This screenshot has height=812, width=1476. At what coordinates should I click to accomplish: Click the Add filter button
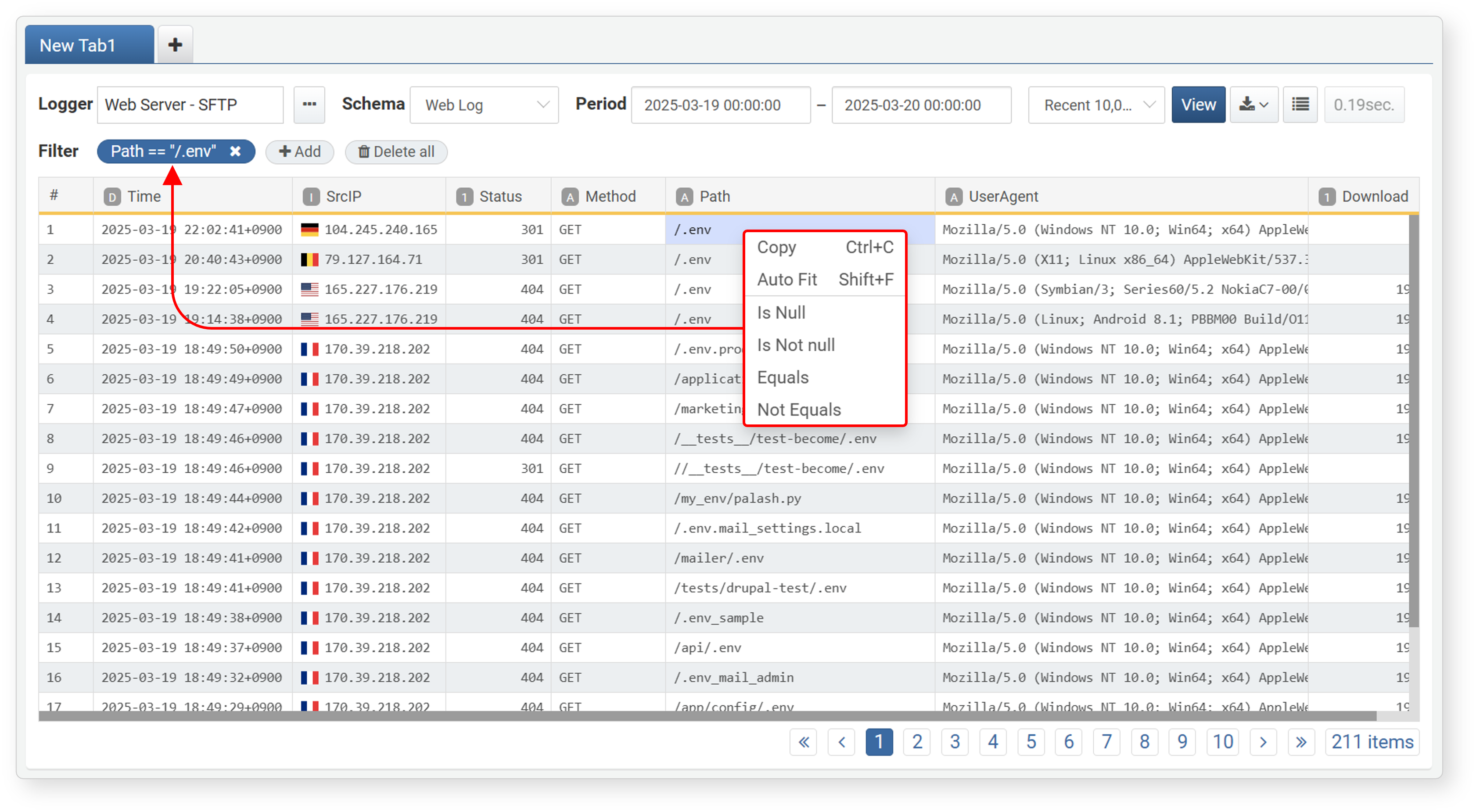pyautogui.click(x=300, y=152)
